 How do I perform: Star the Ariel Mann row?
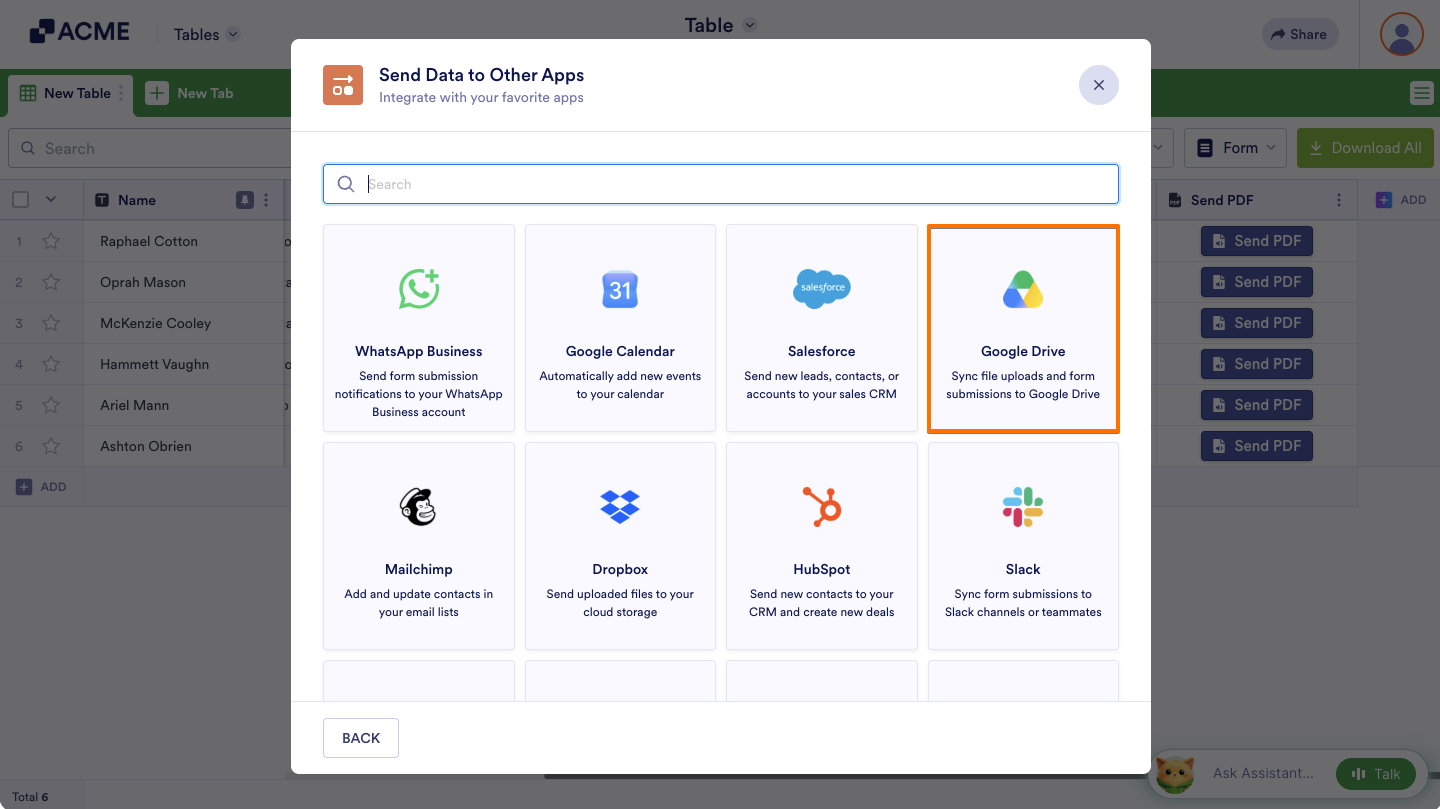(x=51, y=405)
